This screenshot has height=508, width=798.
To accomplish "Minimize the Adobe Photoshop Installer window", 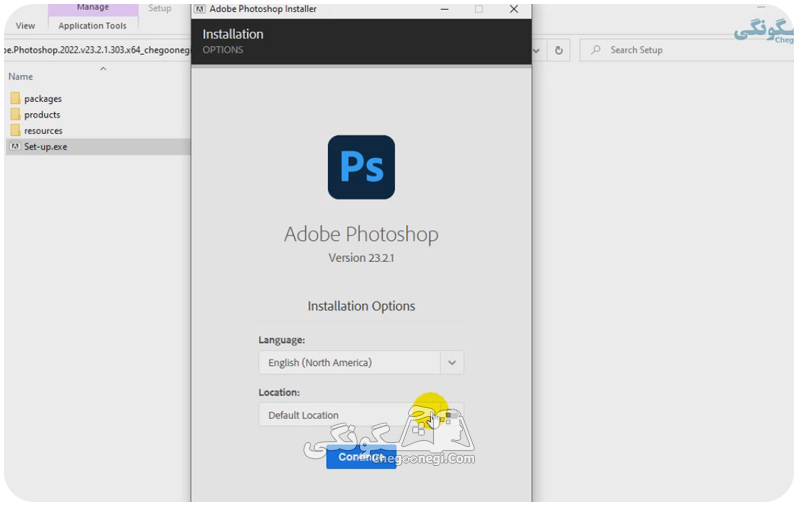I will (x=444, y=9).
